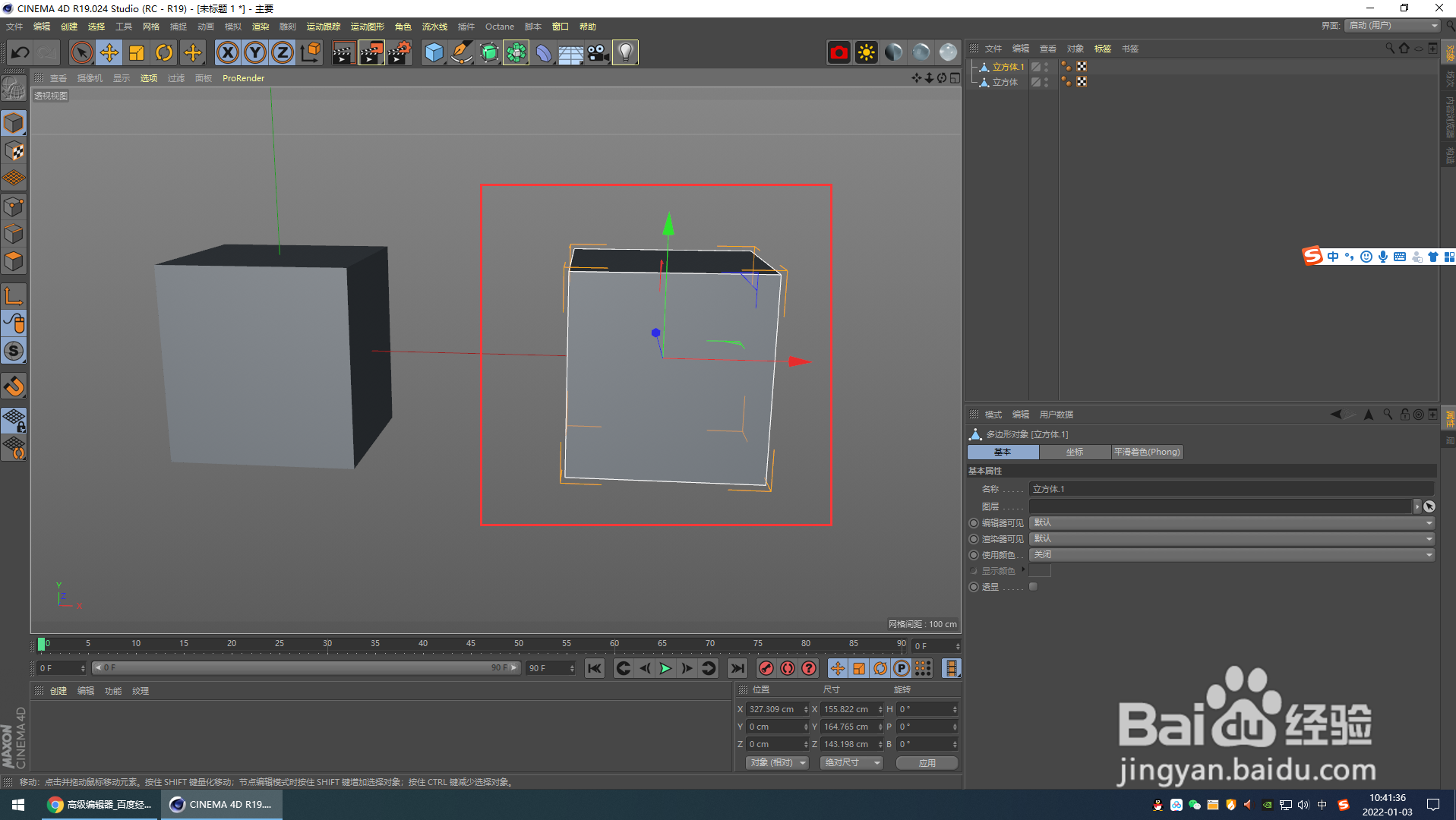1456x820 pixels.
Task: Open the Octane menu
Action: [x=500, y=27]
